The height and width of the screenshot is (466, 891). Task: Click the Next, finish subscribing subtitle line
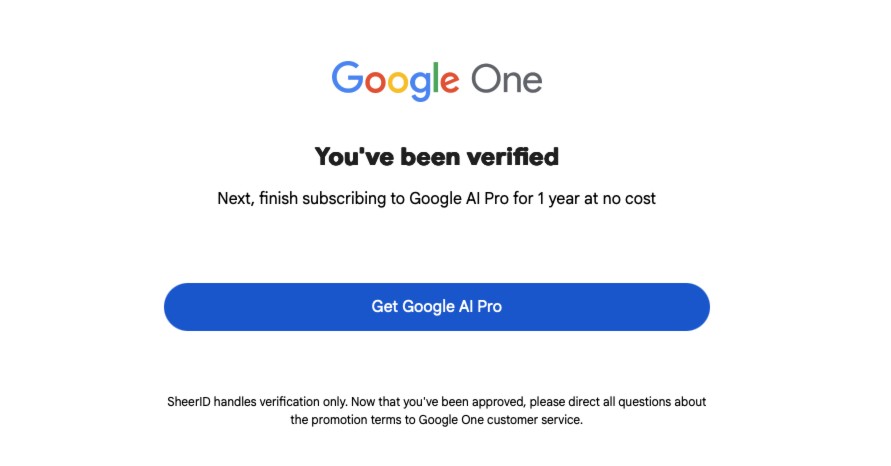pyautogui.click(x=436, y=198)
